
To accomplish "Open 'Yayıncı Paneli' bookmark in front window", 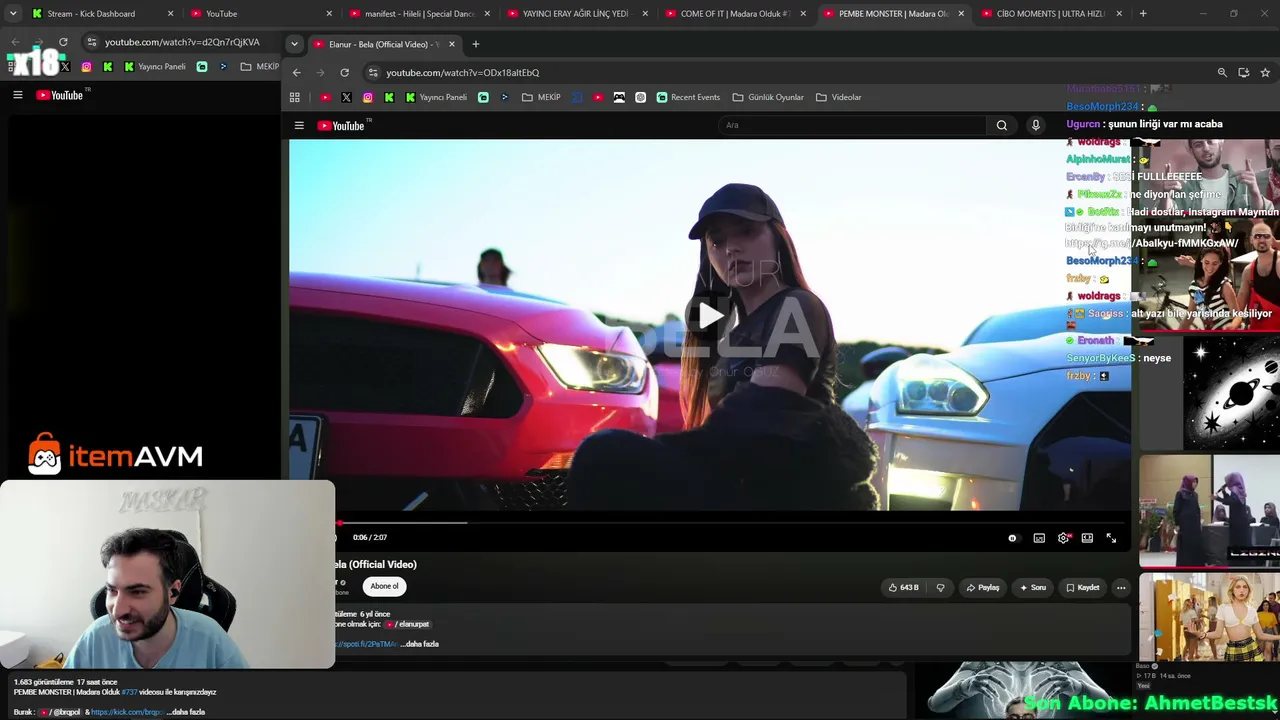I will point(436,97).
